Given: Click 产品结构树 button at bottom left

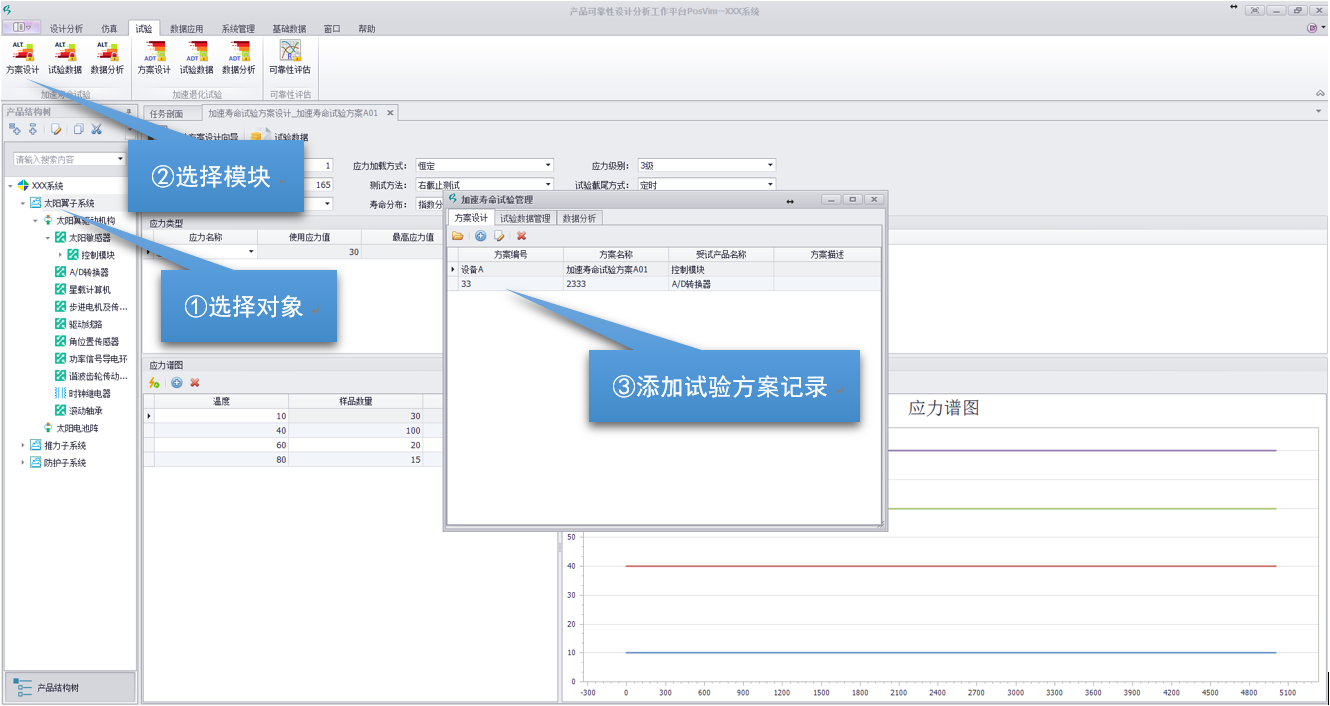Looking at the screenshot, I should pyautogui.click(x=70, y=688).
